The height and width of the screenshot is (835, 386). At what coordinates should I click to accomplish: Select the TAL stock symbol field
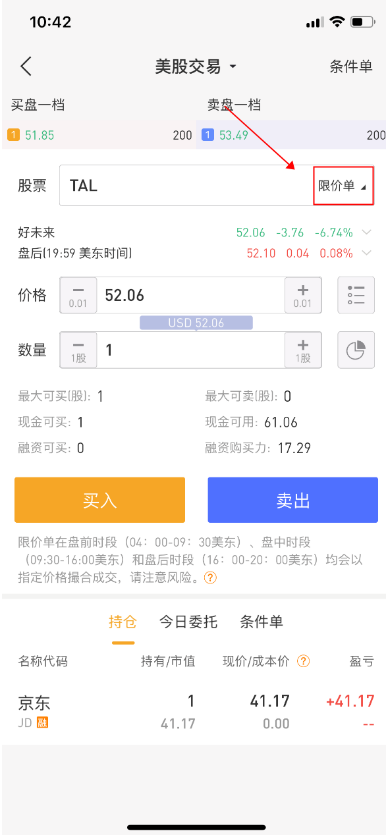point(186,186)
